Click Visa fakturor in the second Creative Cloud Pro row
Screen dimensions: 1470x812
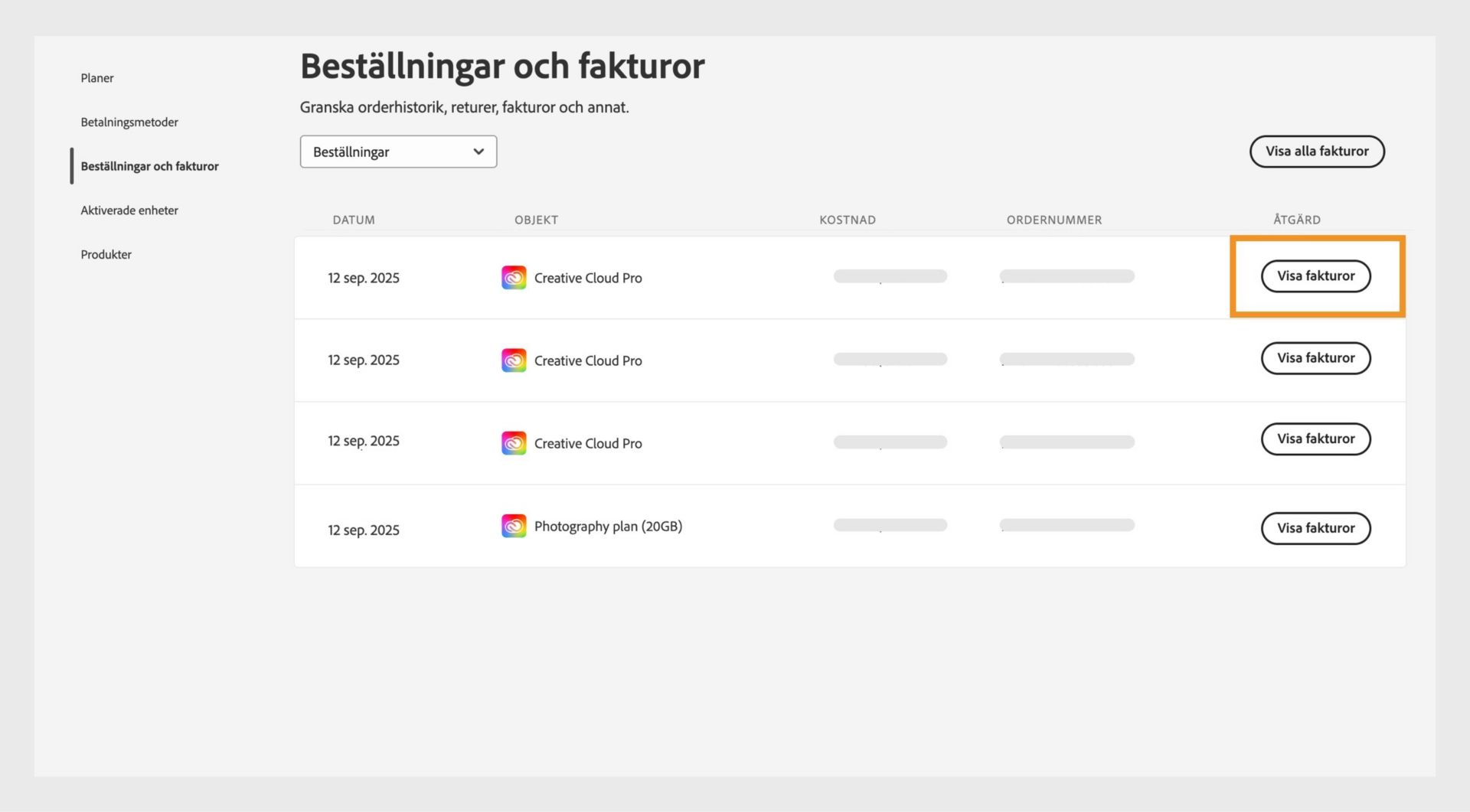pyautogui.click(x=1315, y=358)
